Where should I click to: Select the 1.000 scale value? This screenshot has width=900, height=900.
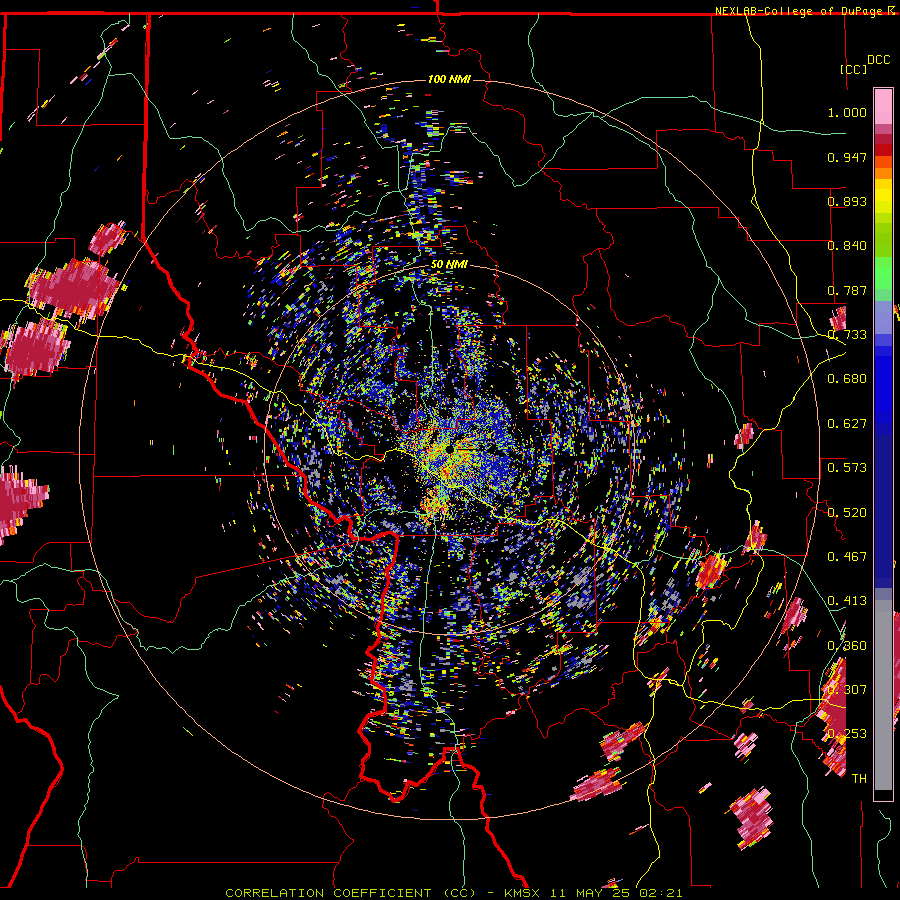tap(847, 112)
